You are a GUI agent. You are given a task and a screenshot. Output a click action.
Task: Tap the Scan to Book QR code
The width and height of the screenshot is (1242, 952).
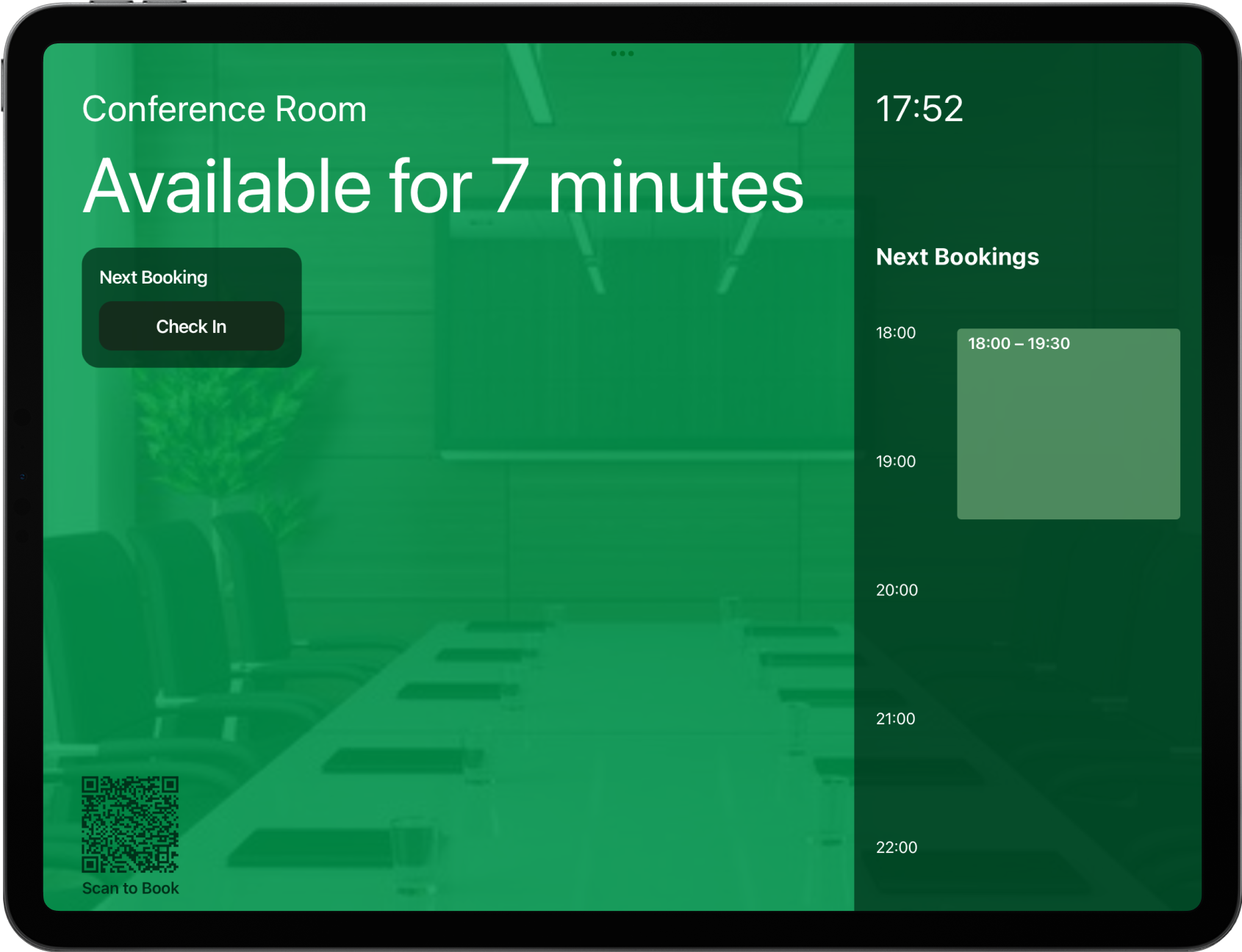130,824
